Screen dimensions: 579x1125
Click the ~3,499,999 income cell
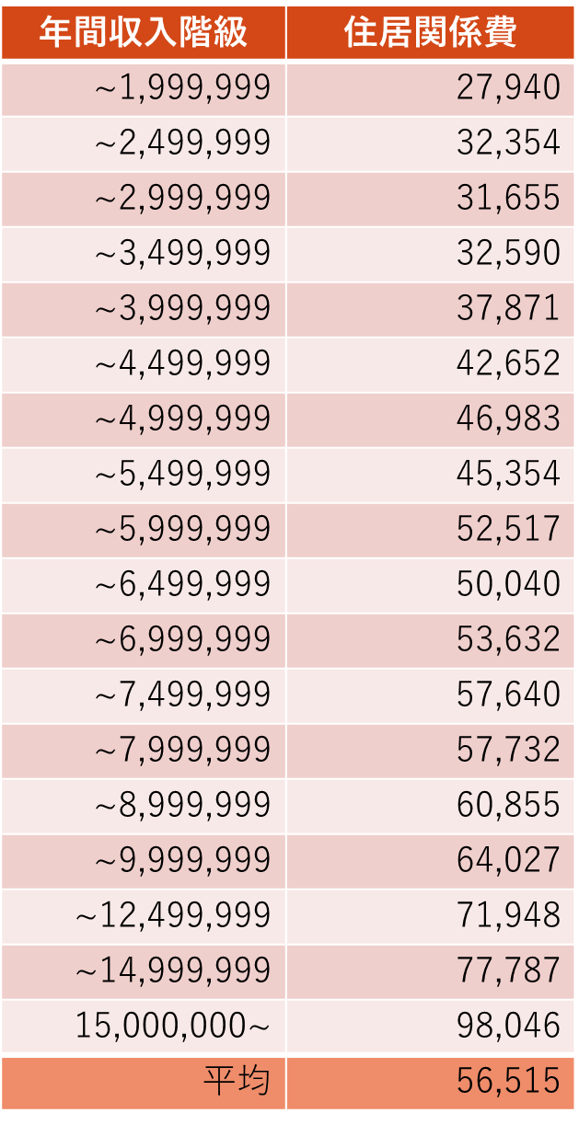tap(143, 255)
